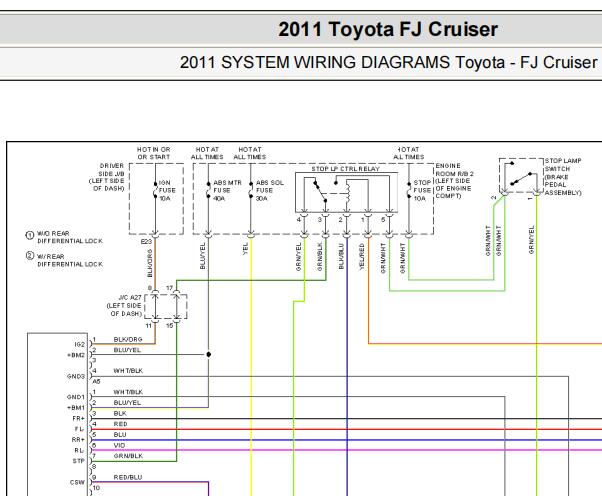Click the '2011 Toyota FJ Cruiser' title
Viewport: 602px width, 496px height.
(388, 30)
